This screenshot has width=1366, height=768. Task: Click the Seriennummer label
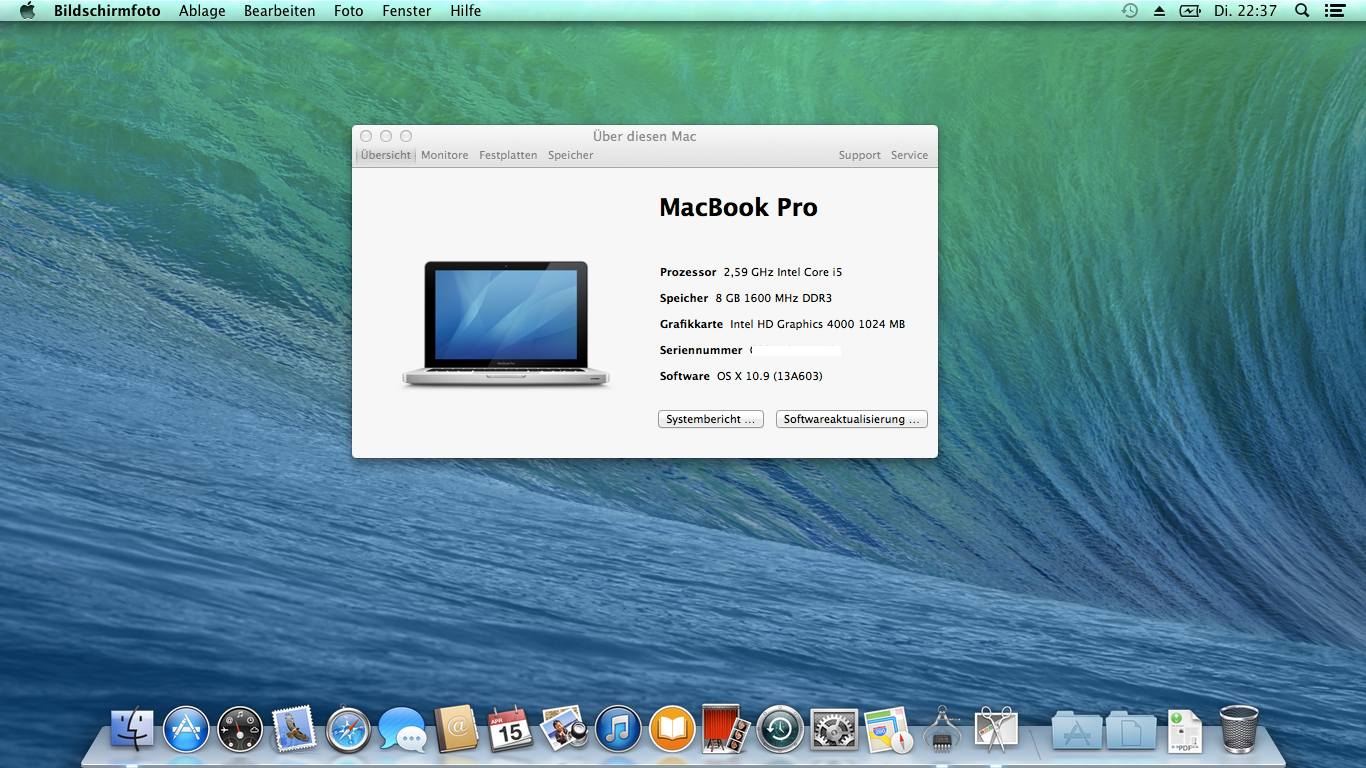701,350
